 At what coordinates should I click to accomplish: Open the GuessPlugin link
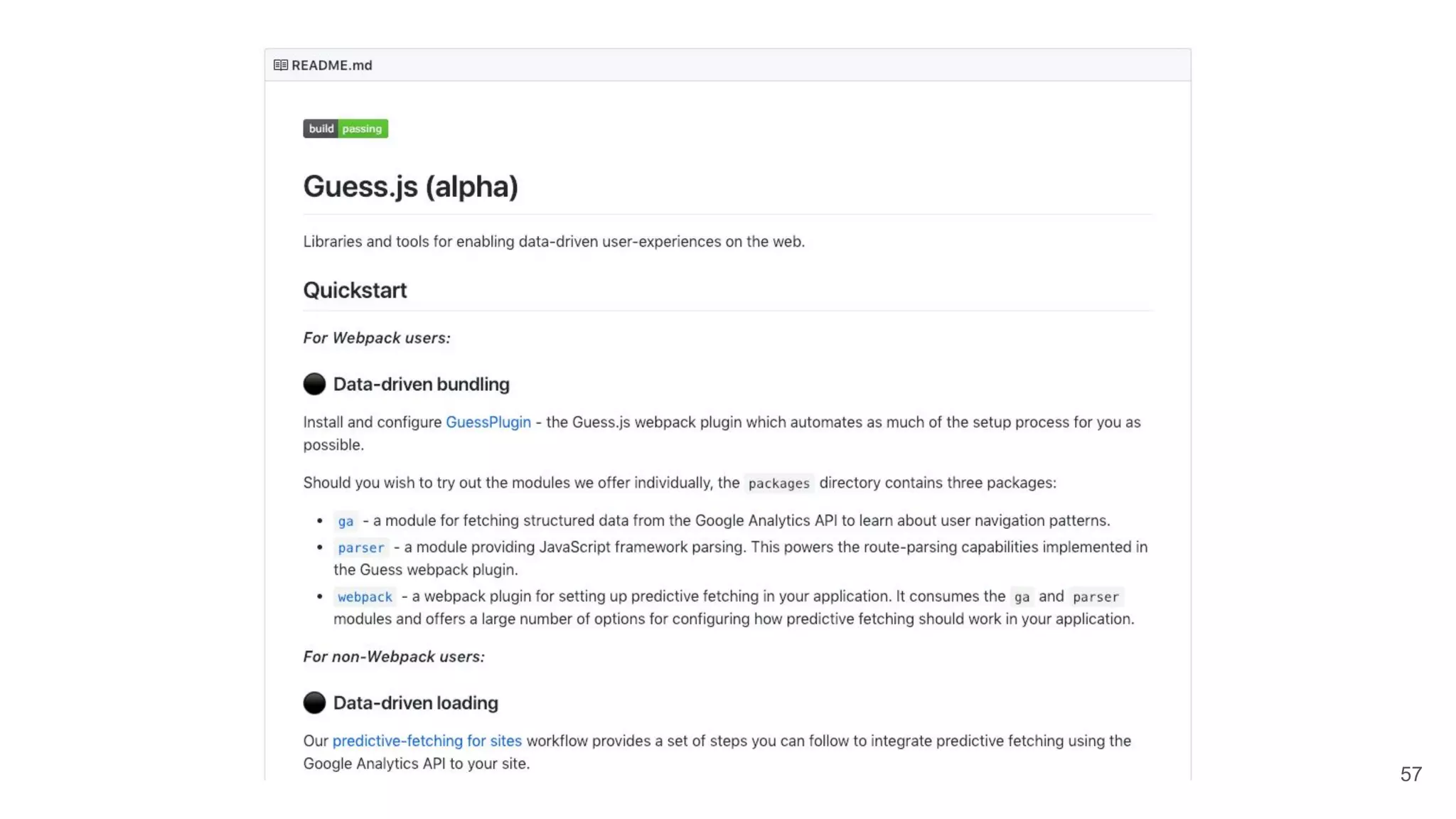coord(488,422)
